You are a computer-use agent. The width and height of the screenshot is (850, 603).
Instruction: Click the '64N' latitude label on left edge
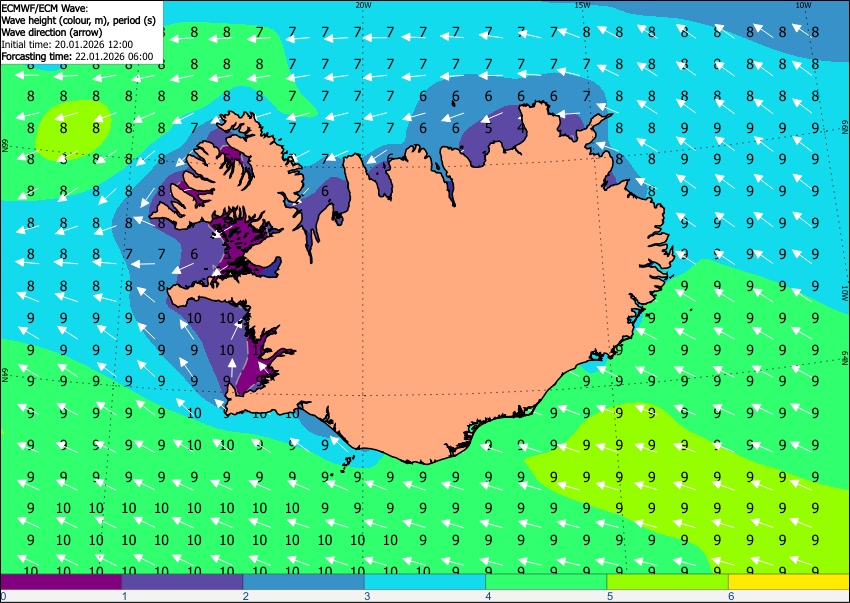(4, 375)
